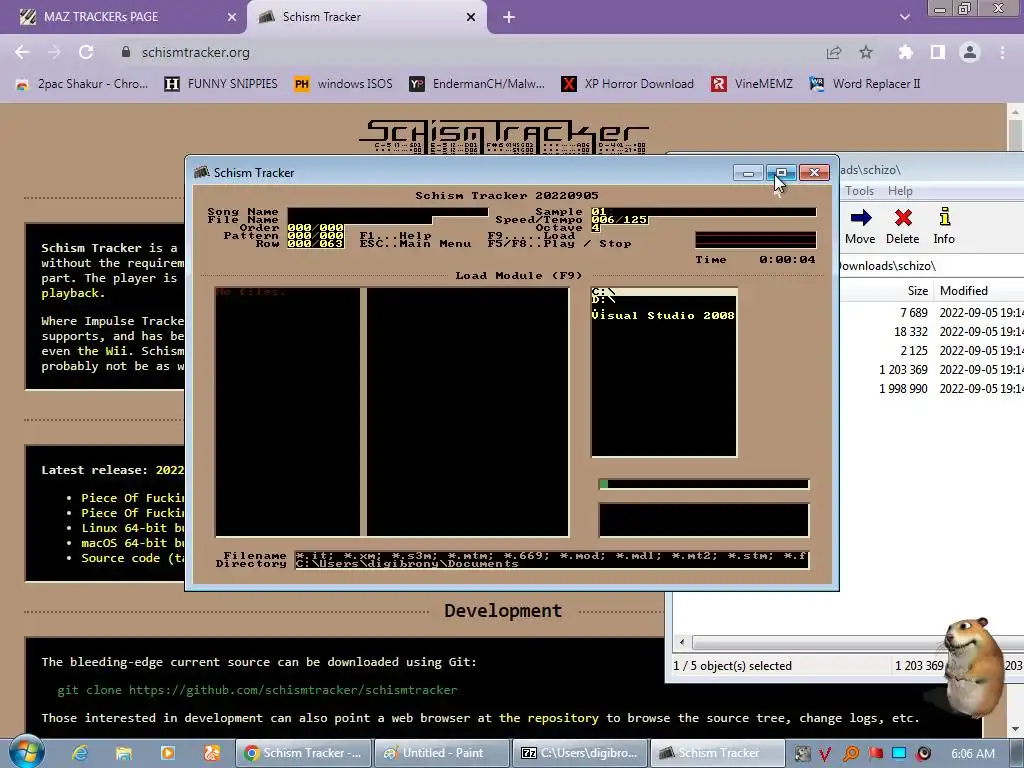The width and height of the screenshot is (1024, 768).
Task: Open the 2pac Shakur bookmark
Action: [x=82, y=84]
